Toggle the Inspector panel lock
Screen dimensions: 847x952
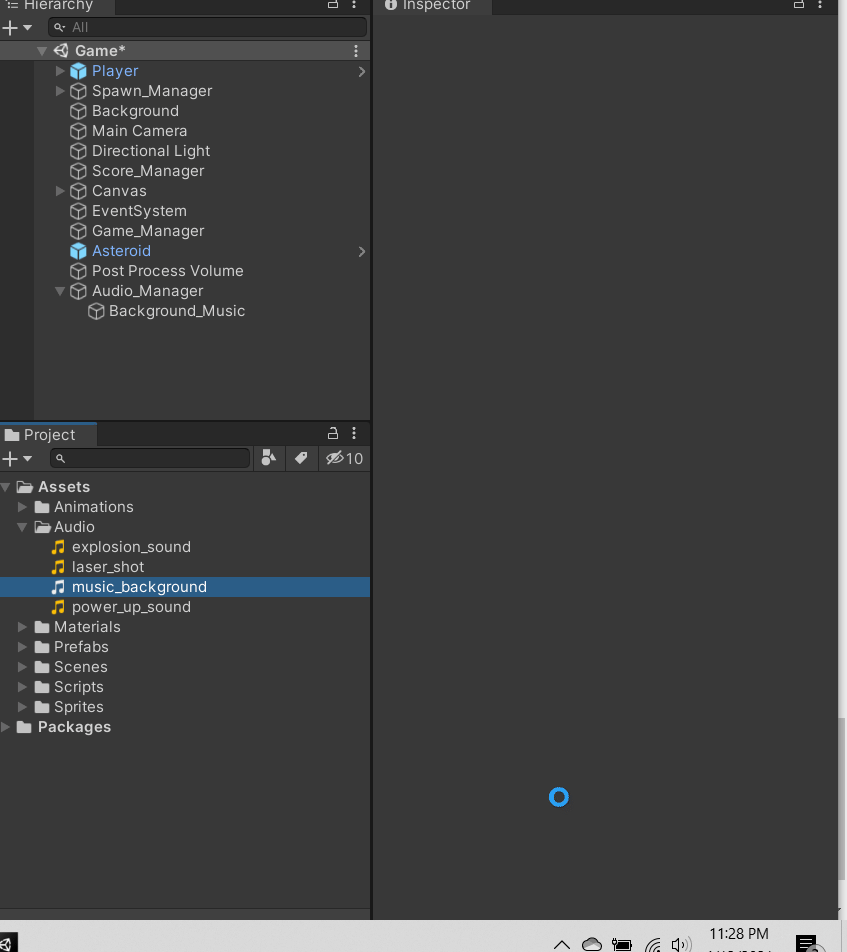[x=799, y=4]
